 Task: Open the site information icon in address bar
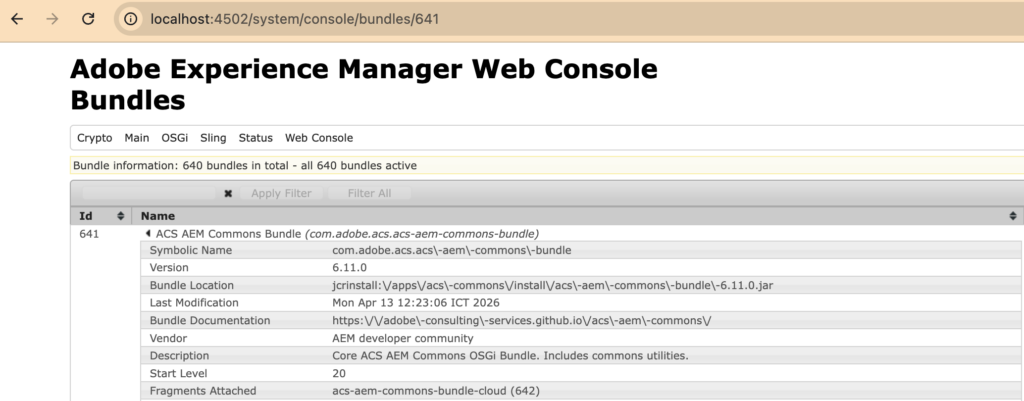[x=131, y=19]
